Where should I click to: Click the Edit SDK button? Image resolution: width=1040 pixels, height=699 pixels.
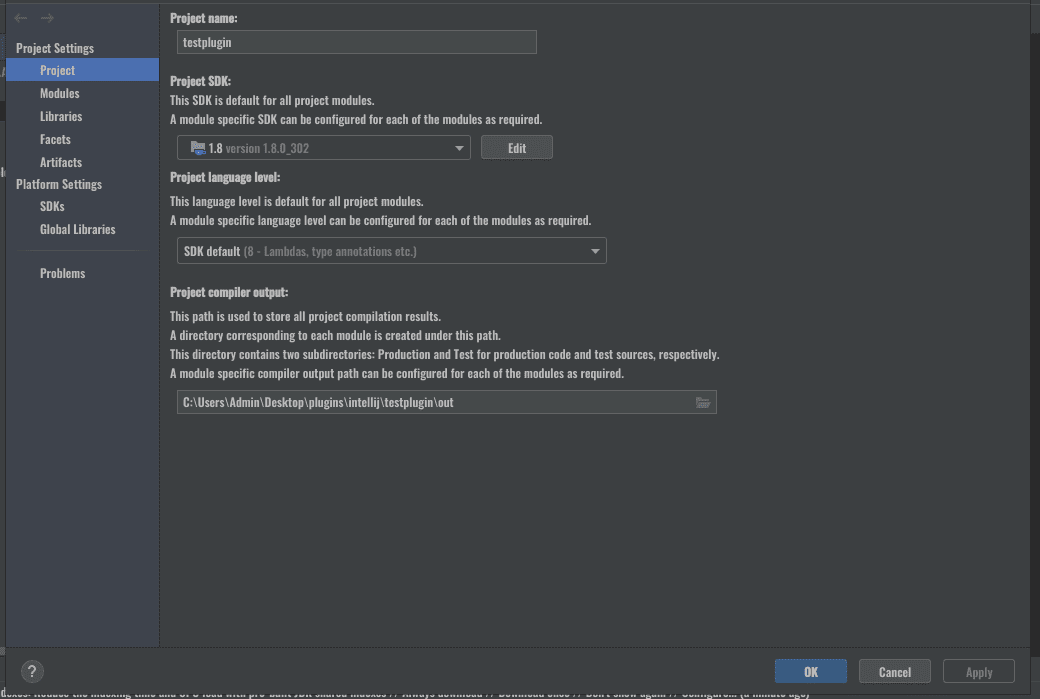516,148
